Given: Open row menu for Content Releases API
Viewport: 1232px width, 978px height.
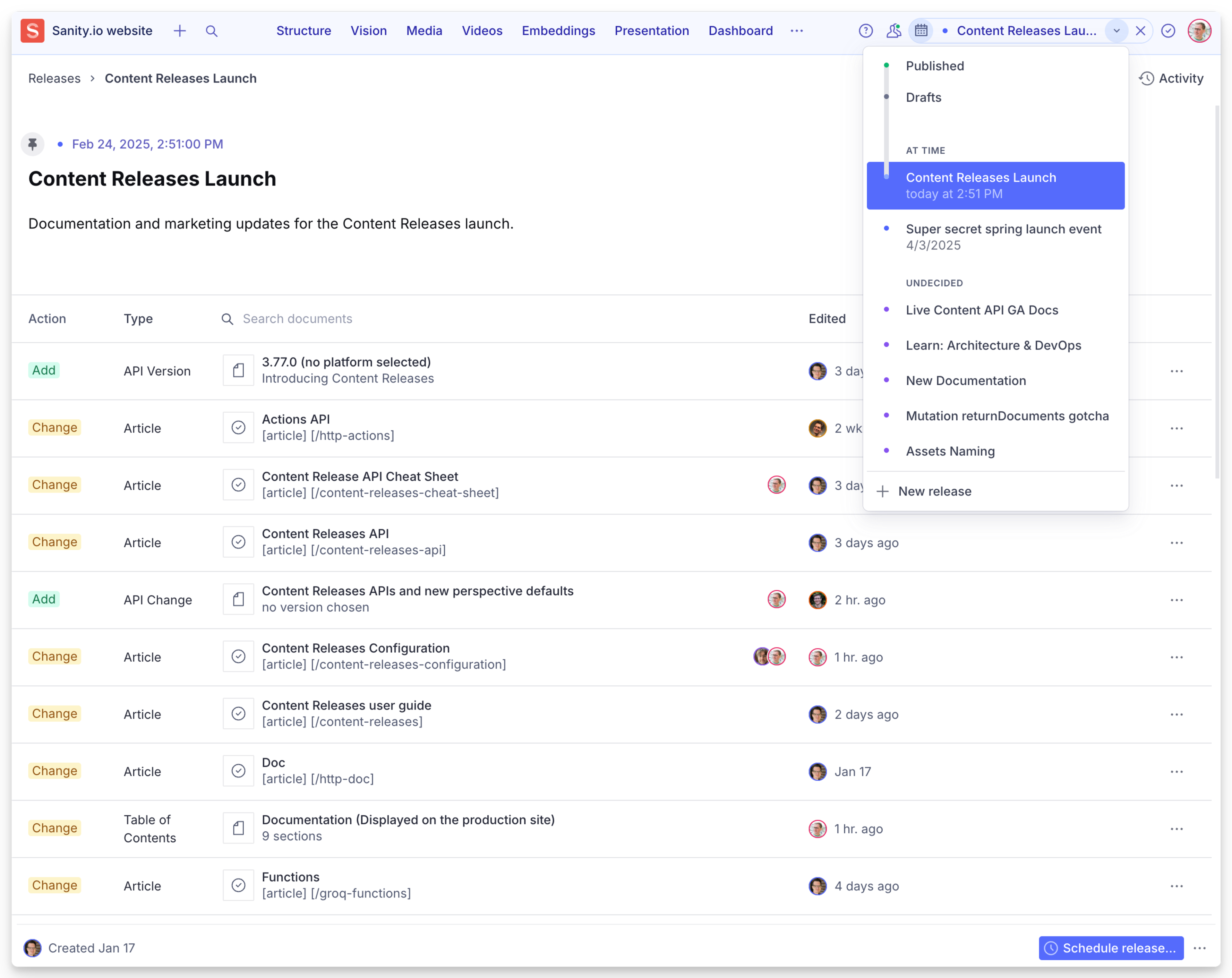Looking at the screenshot, I should (1176, 543).
